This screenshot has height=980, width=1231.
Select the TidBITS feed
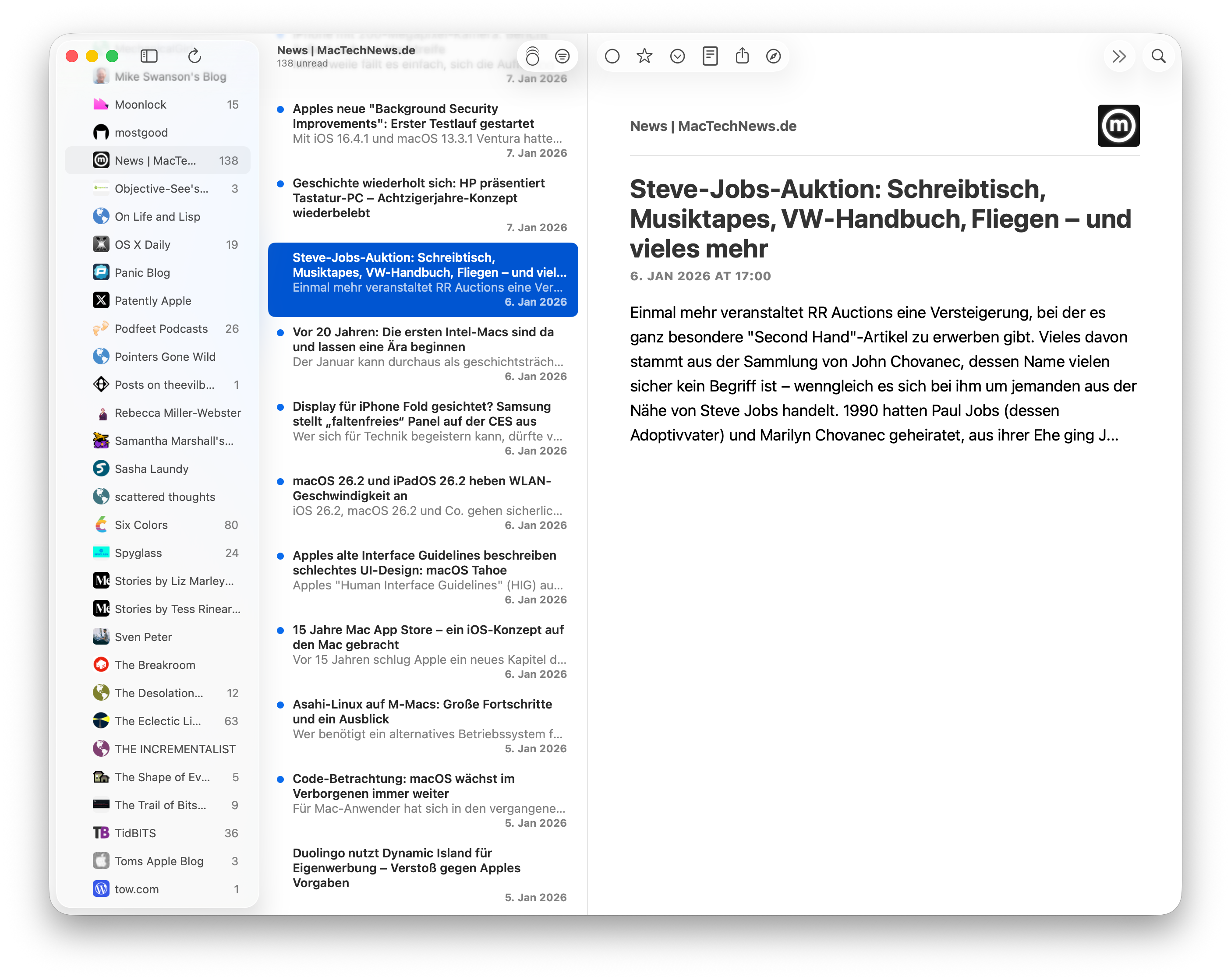135,833
